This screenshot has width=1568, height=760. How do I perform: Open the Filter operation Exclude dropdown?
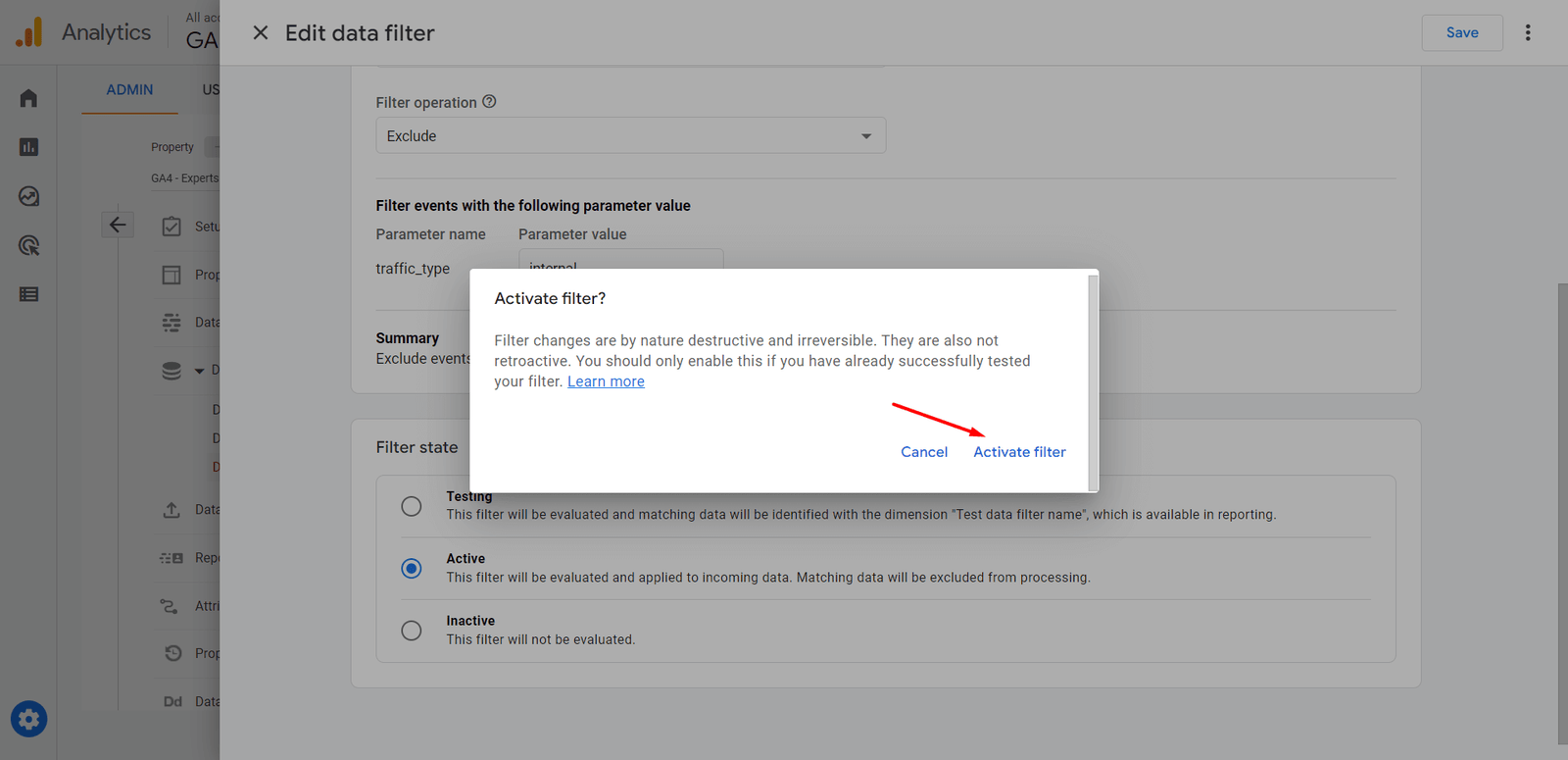[631, 135]
